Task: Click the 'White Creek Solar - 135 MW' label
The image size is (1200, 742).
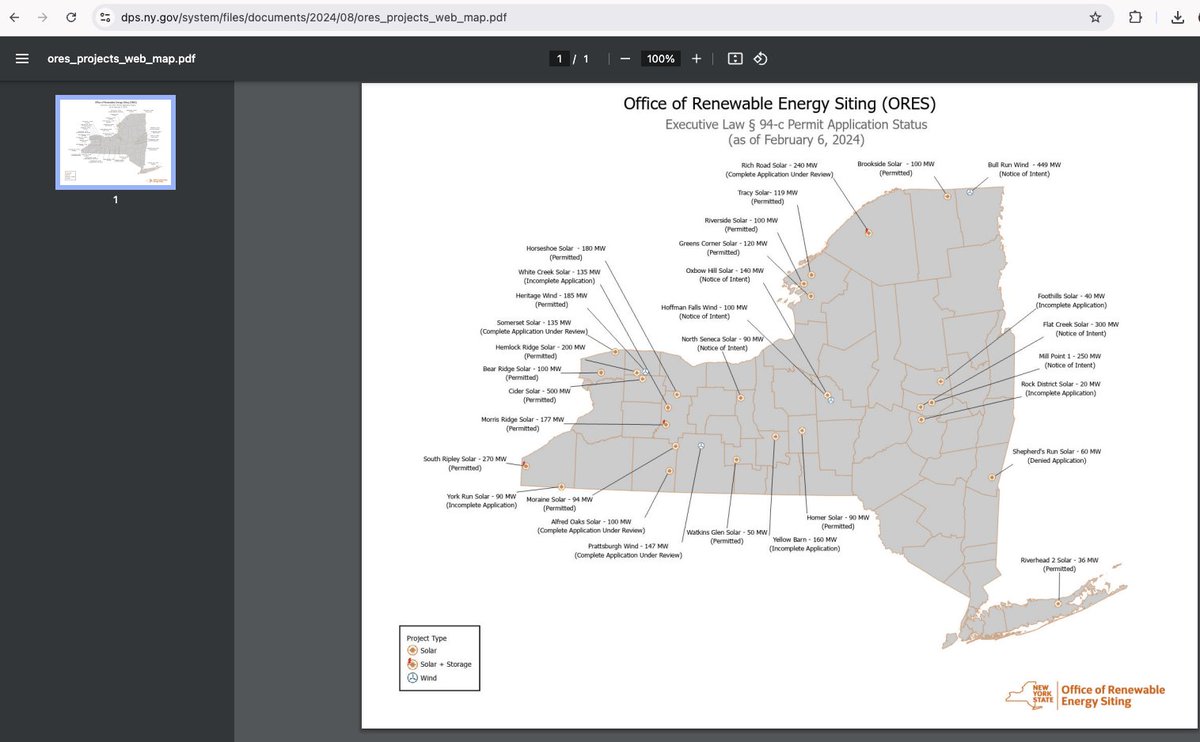Action: click(559, 272)
